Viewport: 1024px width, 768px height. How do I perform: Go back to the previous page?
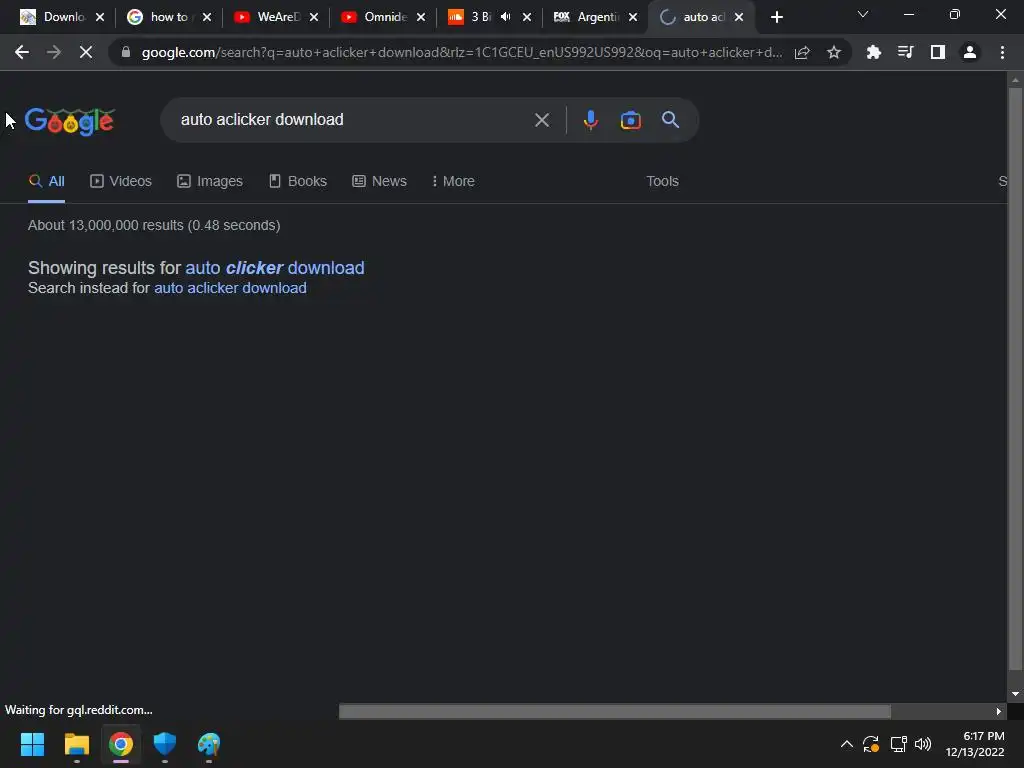[x=22, y=52]
